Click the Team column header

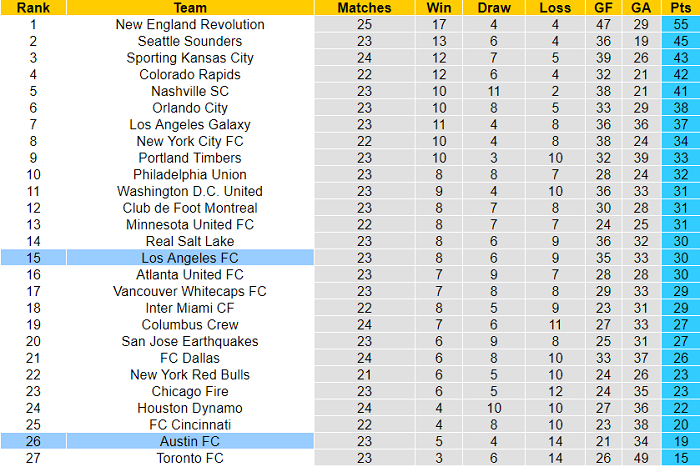(x=190, y=7)
